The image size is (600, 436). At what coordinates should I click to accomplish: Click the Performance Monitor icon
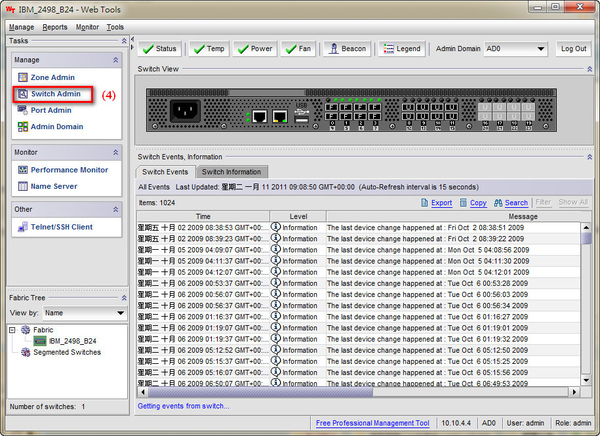point(23,170)
